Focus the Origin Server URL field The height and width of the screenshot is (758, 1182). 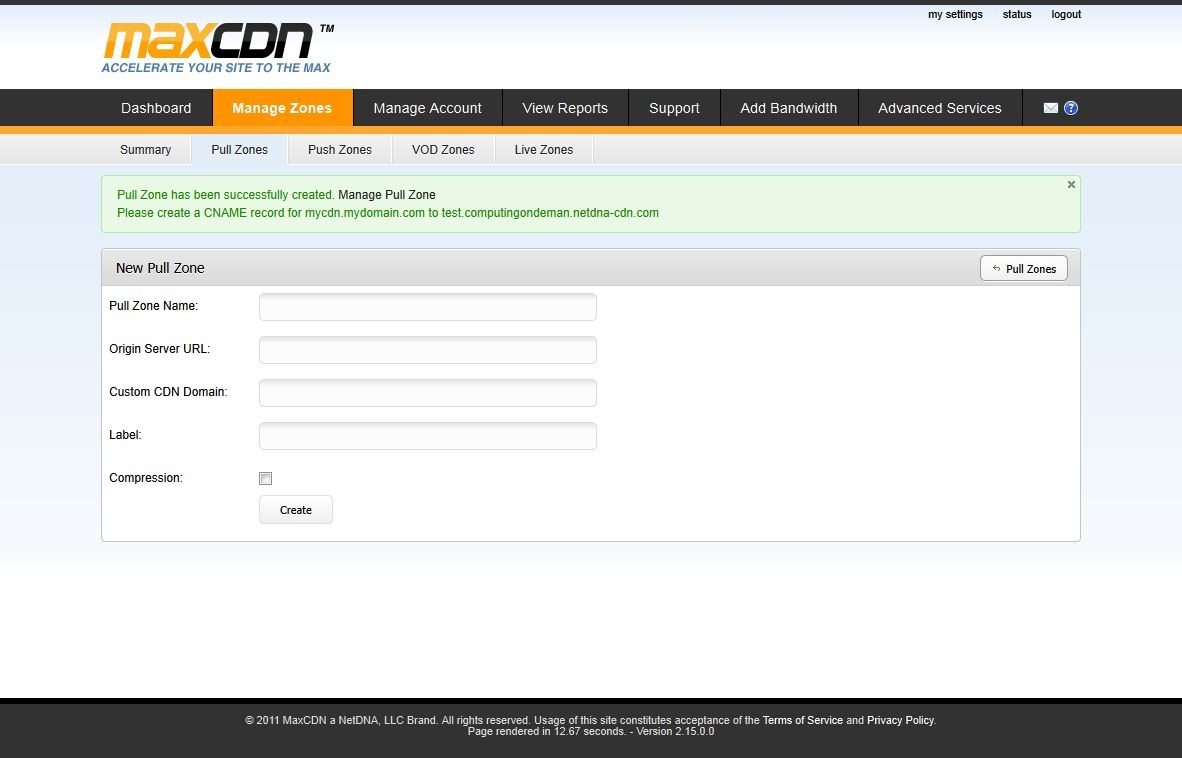point(427,350)
